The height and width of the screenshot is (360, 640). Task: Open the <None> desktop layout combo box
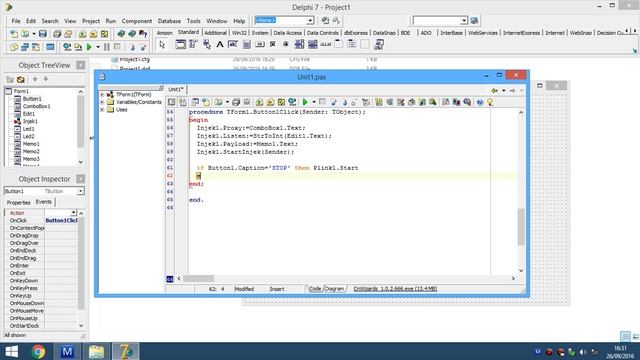[x=310, y=20]
